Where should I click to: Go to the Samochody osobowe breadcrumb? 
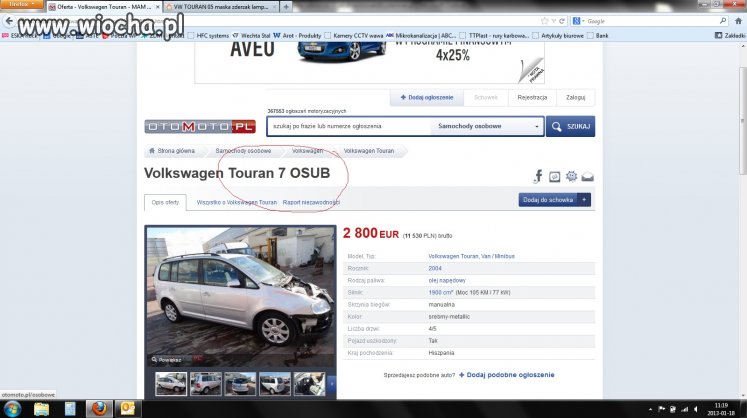pyautogui.click(x=243, y=151)
